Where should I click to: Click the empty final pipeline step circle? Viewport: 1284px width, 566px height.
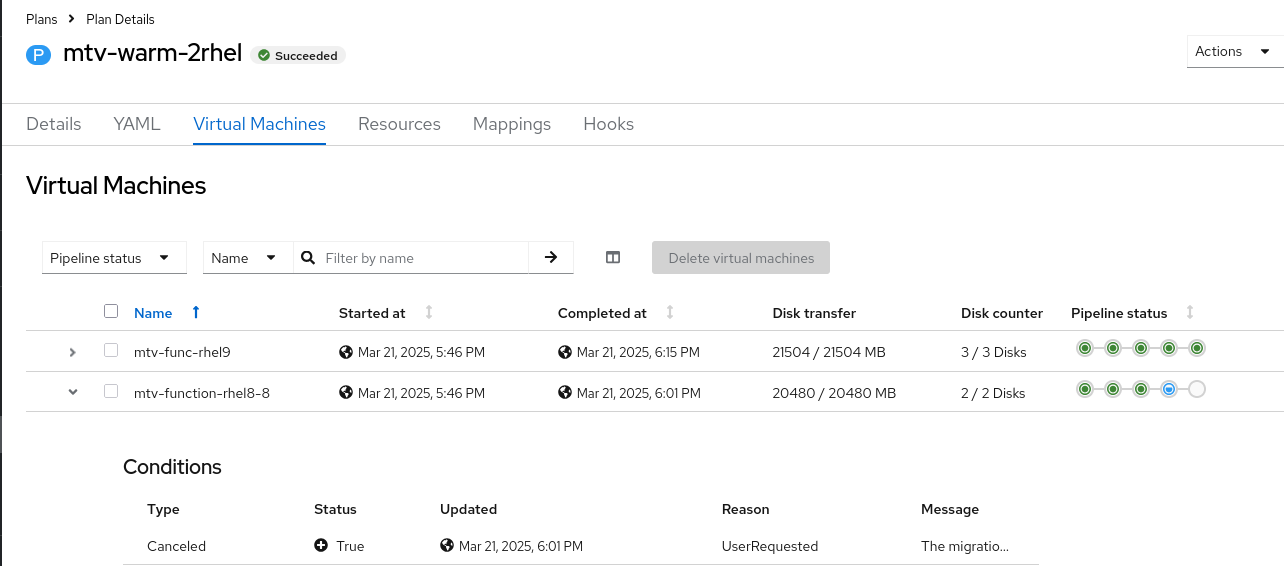point(1197,389)
